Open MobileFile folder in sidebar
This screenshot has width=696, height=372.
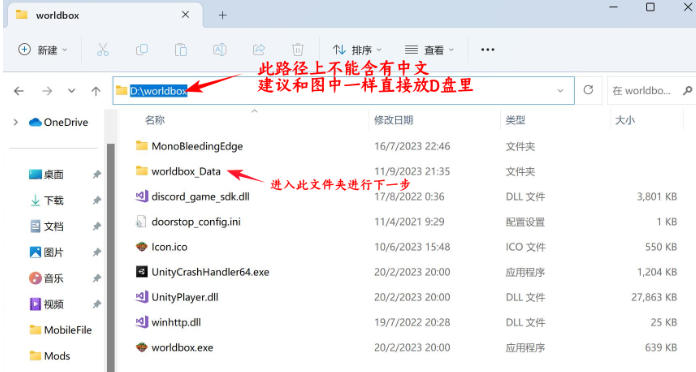point(60,330)
